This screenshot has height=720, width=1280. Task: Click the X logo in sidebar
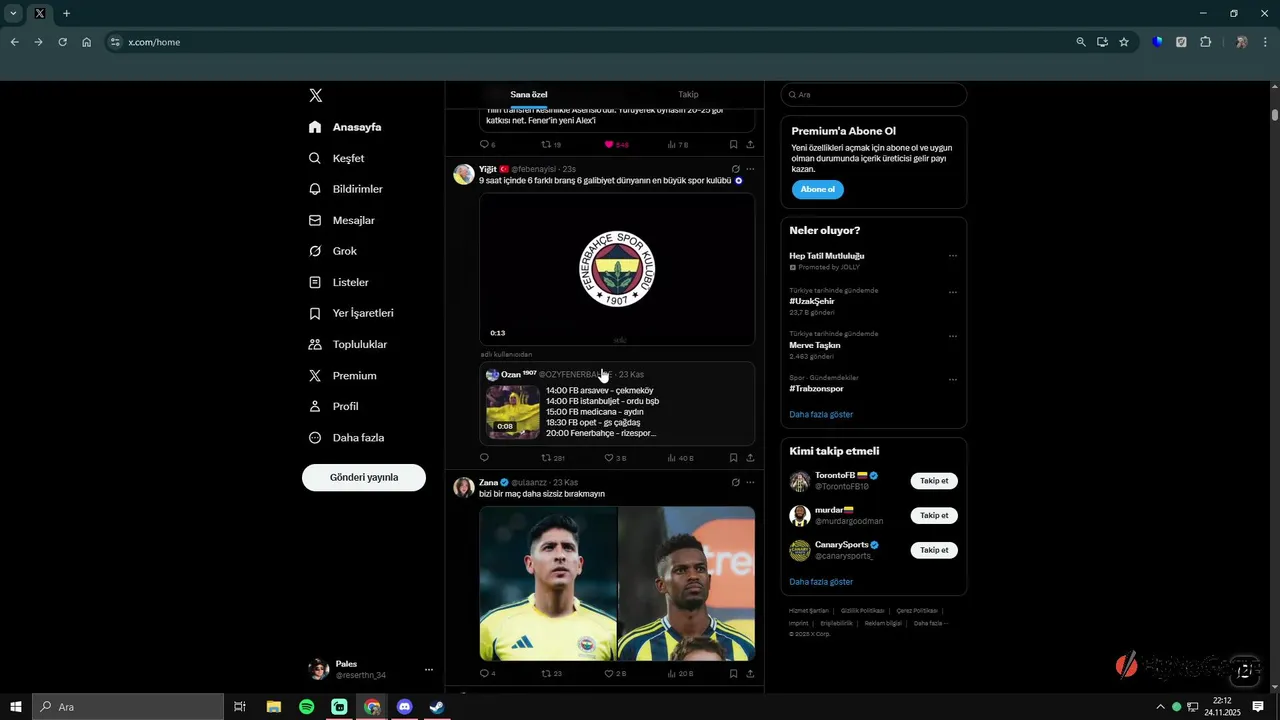(x=315, y=95)
